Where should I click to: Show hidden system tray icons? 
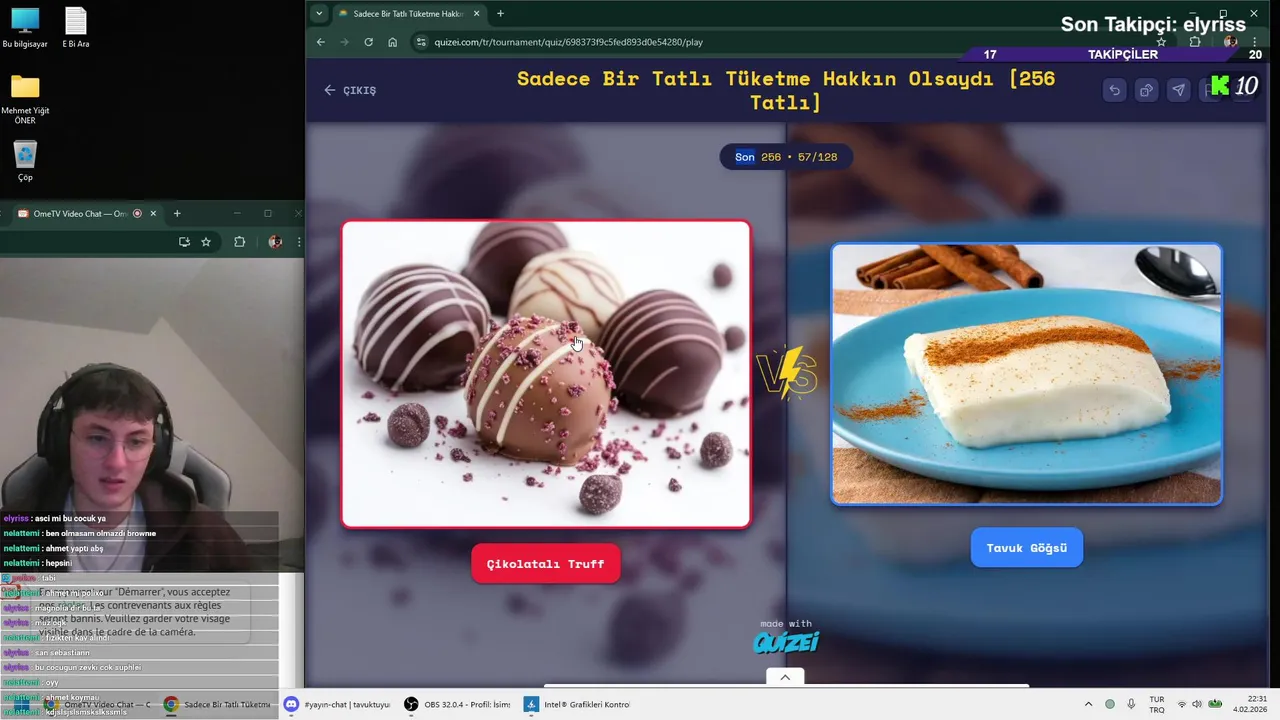click(1089, 704)
